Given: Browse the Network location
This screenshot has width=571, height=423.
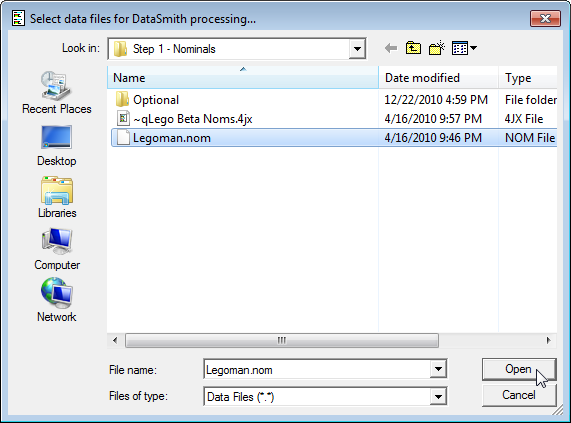Looking at the screenshot, I should coord(57,300).
